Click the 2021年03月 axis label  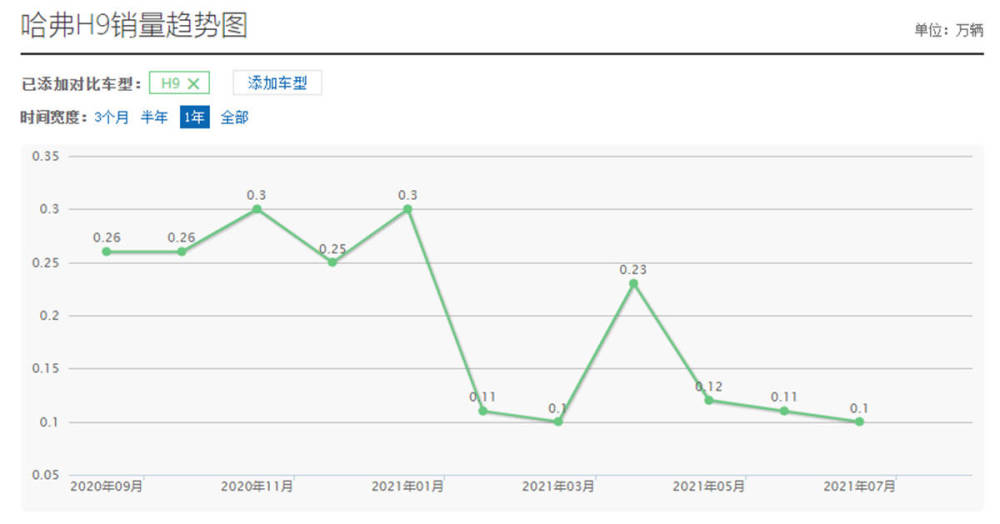coord(558,486)
